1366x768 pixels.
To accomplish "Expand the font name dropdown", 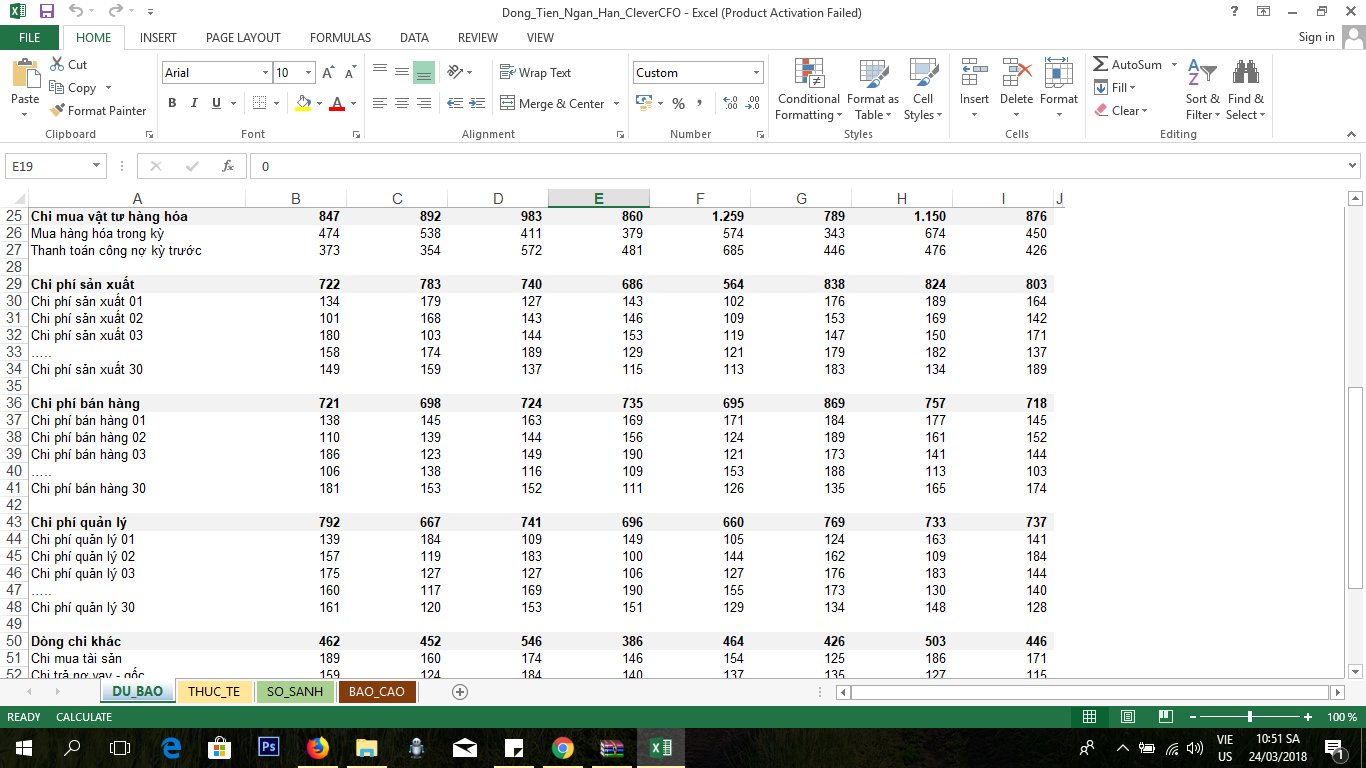I will pyautogui.click(x=265, y=73).
